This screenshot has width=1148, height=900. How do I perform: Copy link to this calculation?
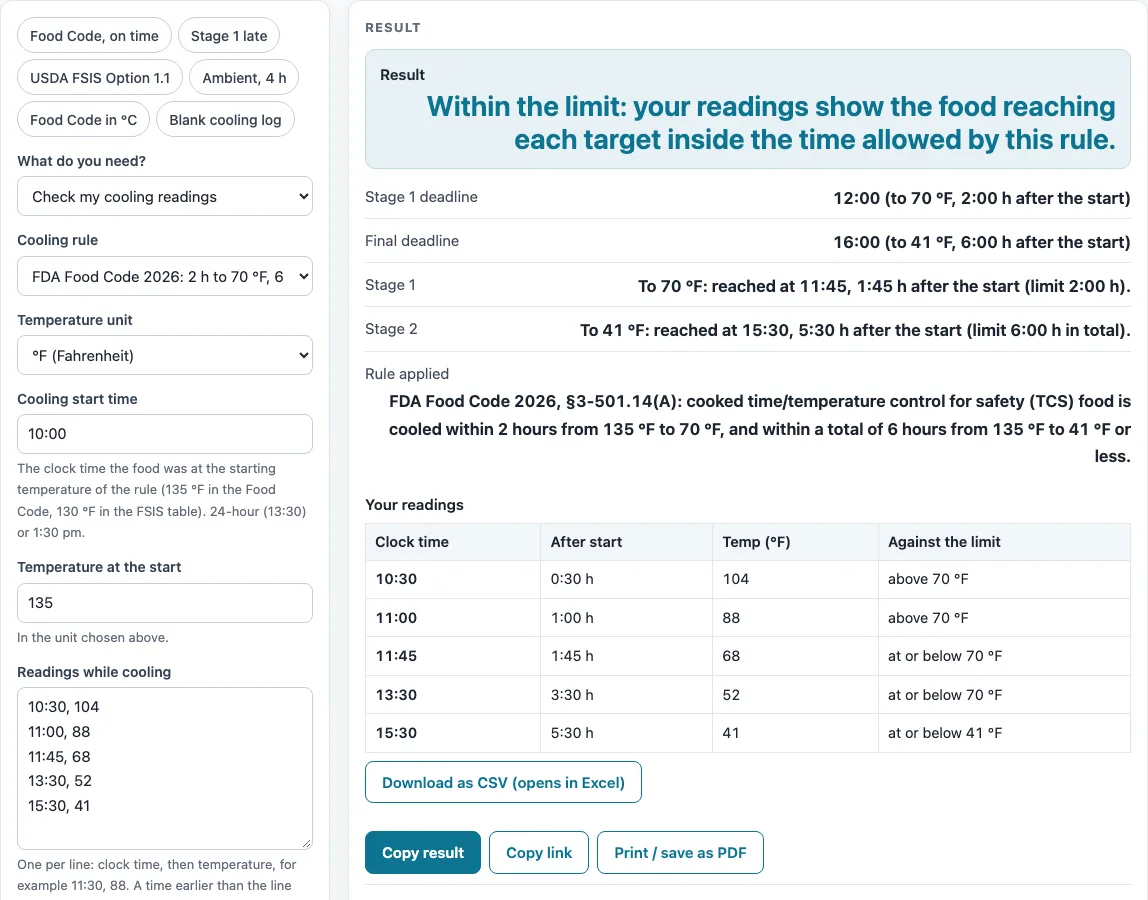[539, 852]
